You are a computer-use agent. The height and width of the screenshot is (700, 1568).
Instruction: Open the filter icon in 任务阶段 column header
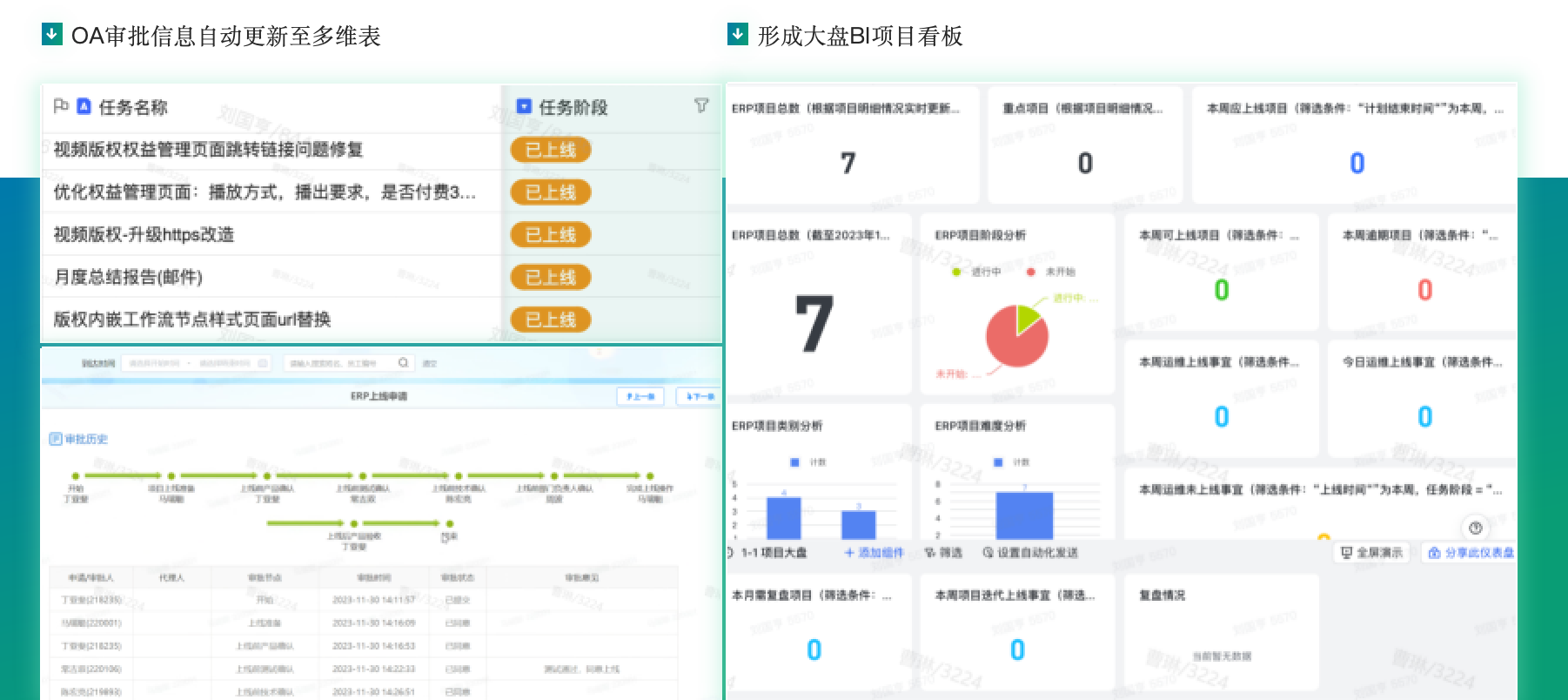point(700,105)
